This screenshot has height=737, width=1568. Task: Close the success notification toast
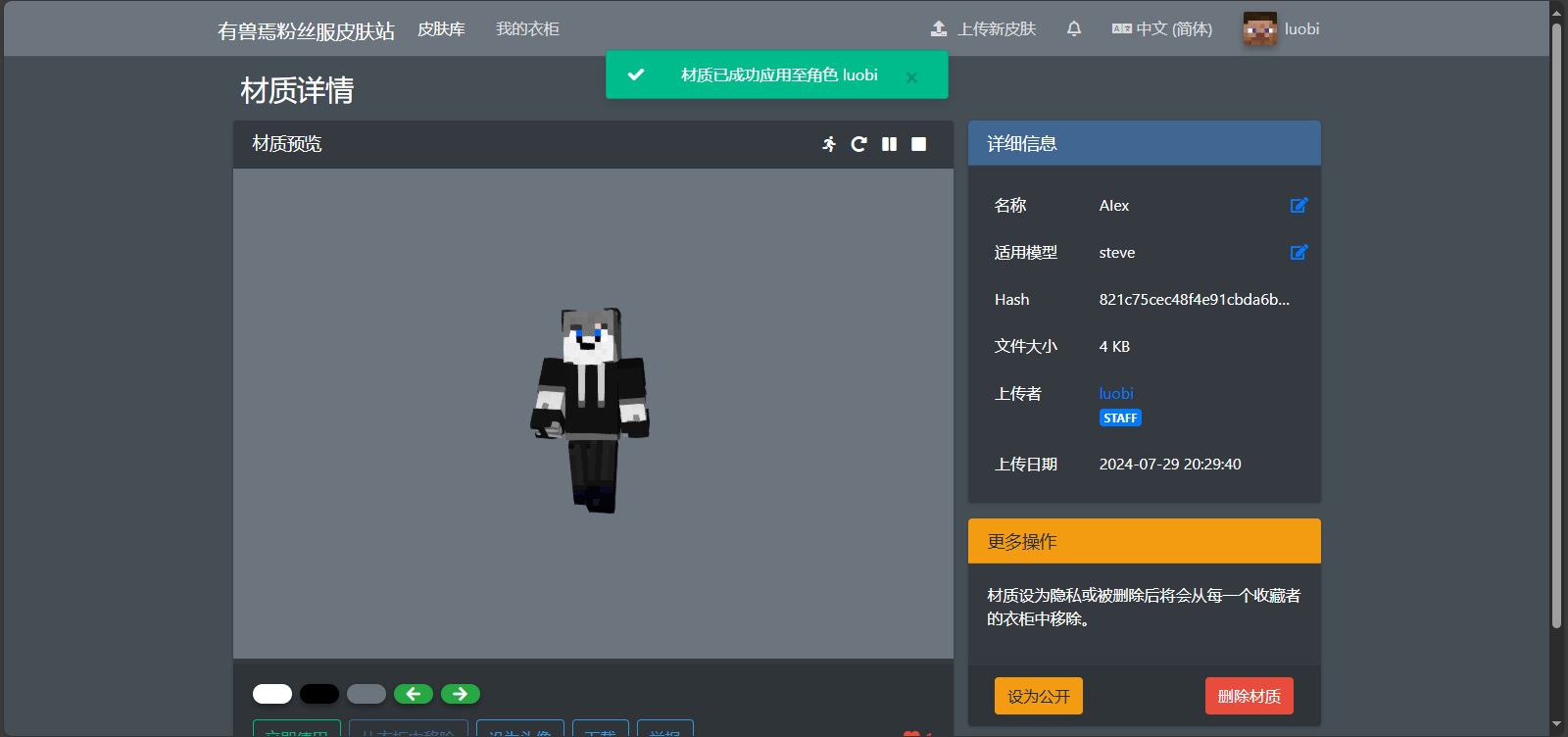pos(911,76)
